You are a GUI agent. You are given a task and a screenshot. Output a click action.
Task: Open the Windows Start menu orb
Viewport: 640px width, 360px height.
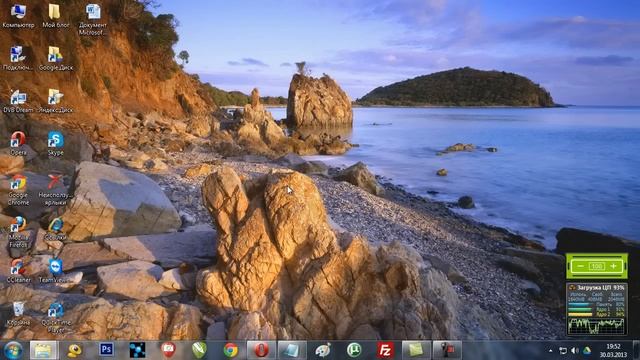(13, 350)
